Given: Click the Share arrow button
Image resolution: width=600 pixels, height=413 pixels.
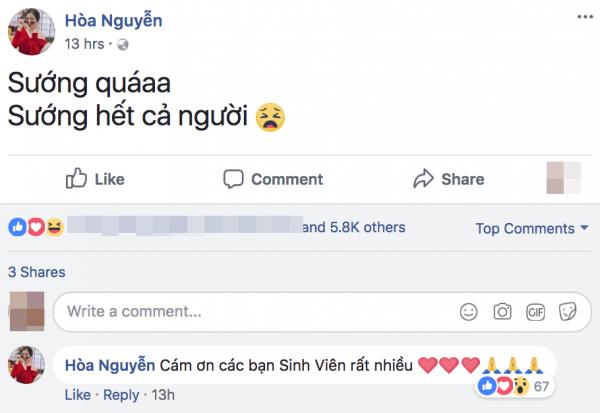Looking at the screenshot, I should [x=448, y=179].
